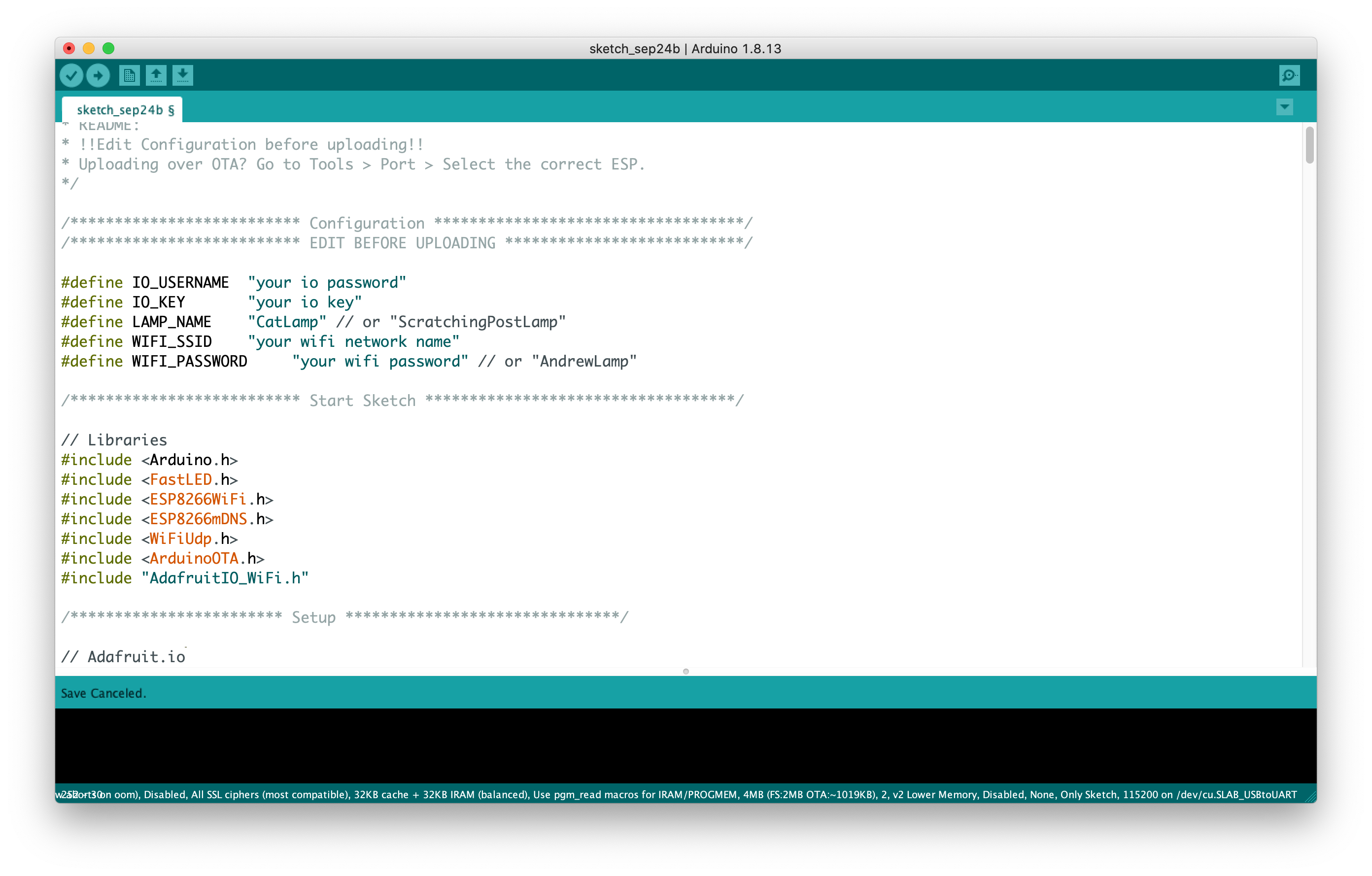The height and width of the screenshot is (876, 1372).
Task: Select the CatLamp lamp name text
Action: point(287,321)
